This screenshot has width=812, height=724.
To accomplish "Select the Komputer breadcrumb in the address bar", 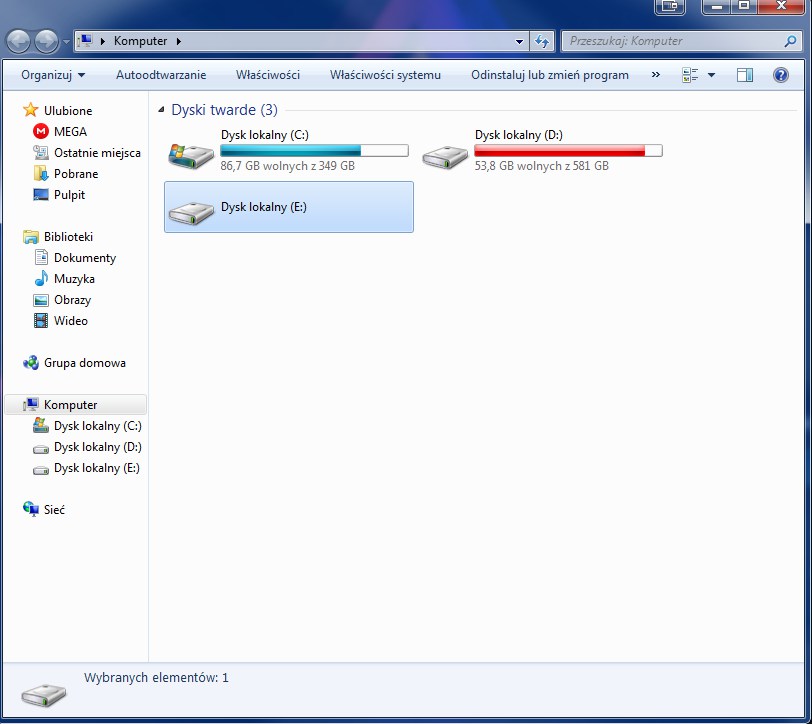I will tap(140, 41).
